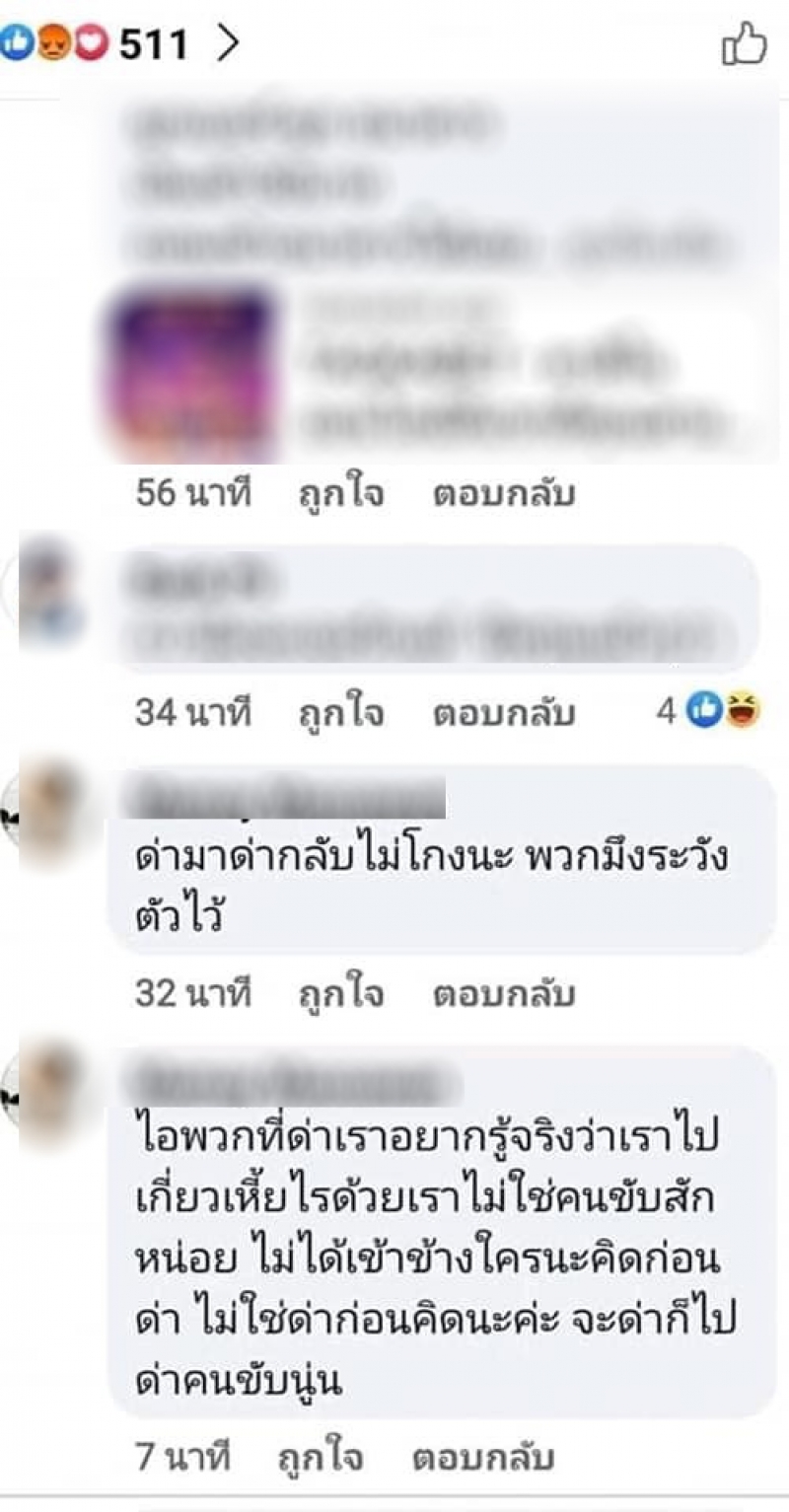Reply to the comment posted 34 นาที ago

tap(504, 713)
